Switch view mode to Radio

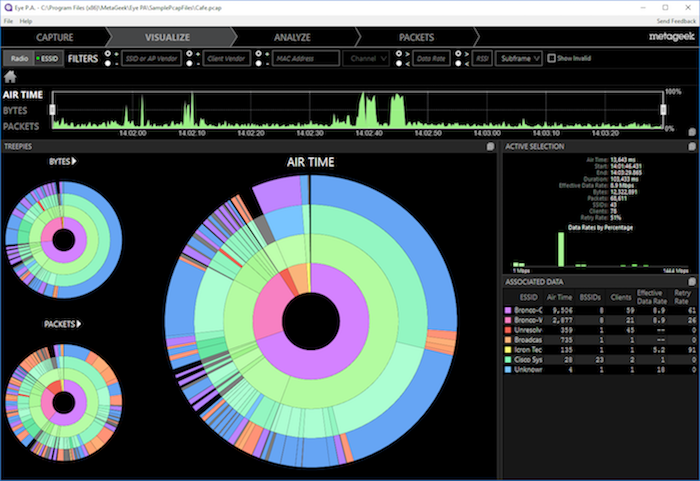coord(19,59)
